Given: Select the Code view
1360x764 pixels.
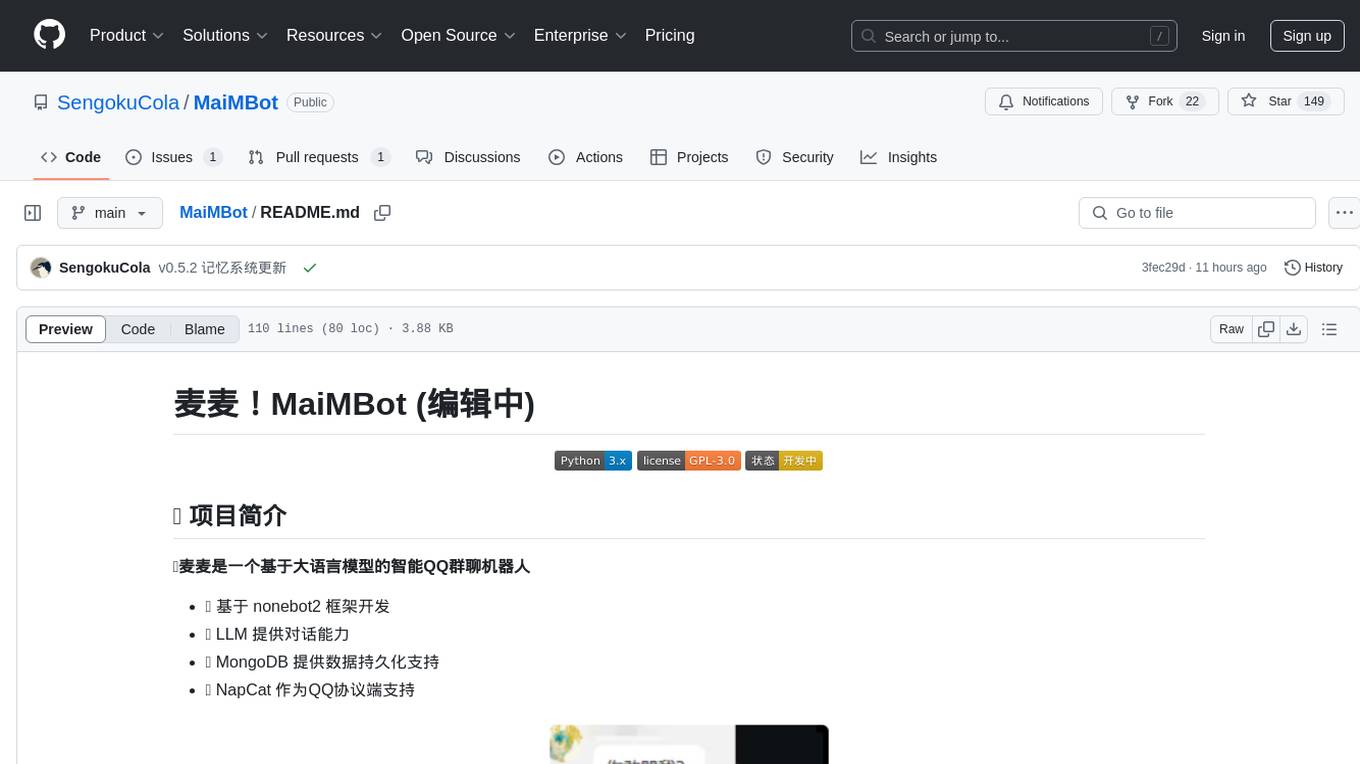Looking at the screenshot, I should pos(138,329).
